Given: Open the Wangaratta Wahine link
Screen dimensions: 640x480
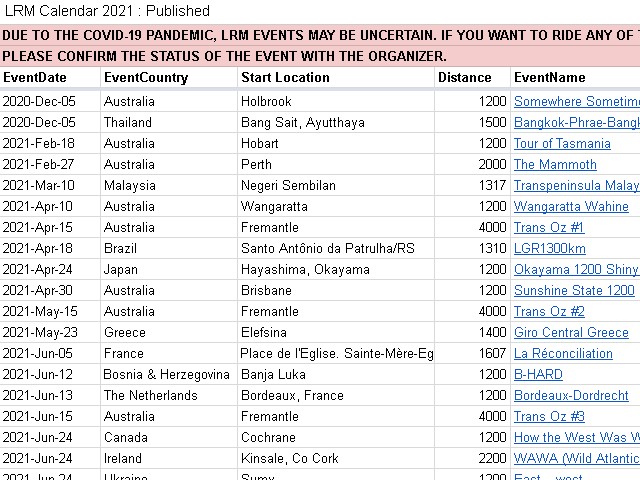Looking at the screenshot, I should 571,207.
